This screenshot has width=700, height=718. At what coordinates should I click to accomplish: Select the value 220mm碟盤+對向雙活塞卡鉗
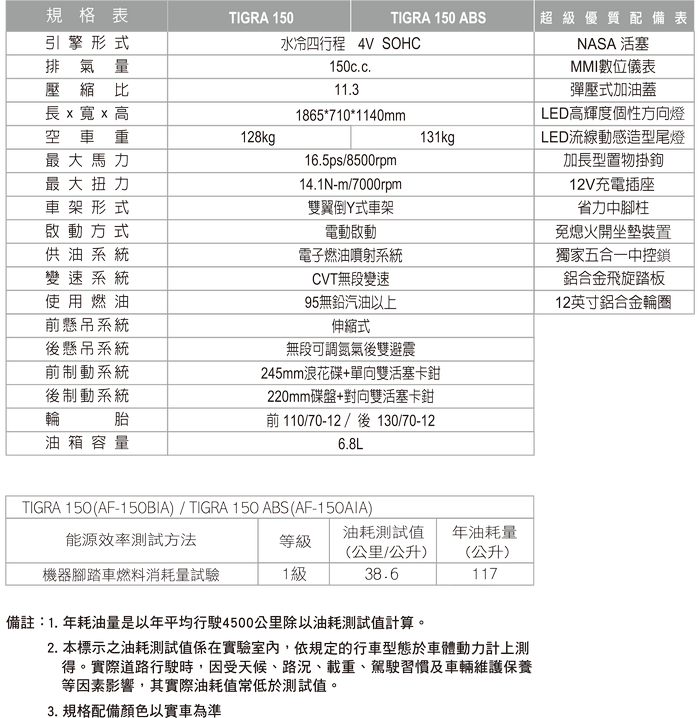click(350, 396)
